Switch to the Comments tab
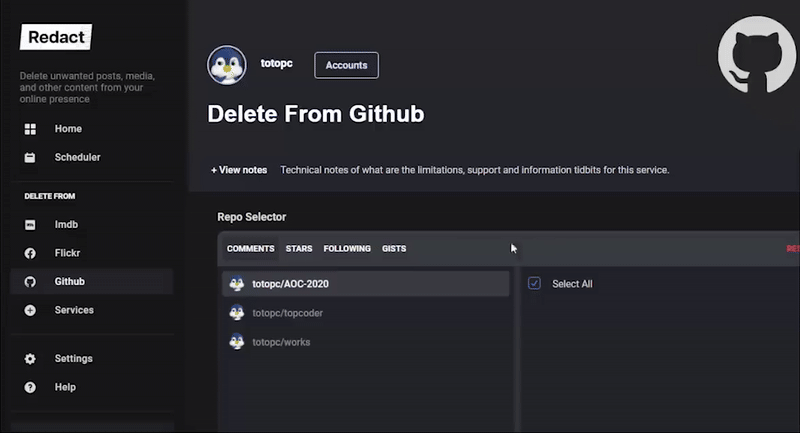Viewport: 800px width, 433px height. coord(251,248)
